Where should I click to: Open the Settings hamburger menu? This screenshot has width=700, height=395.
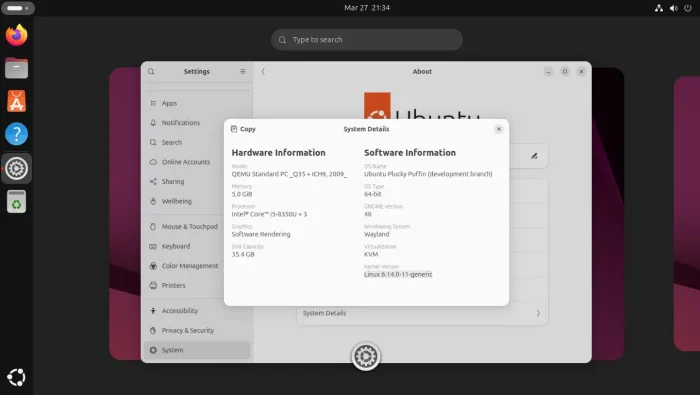click(243, 71)
